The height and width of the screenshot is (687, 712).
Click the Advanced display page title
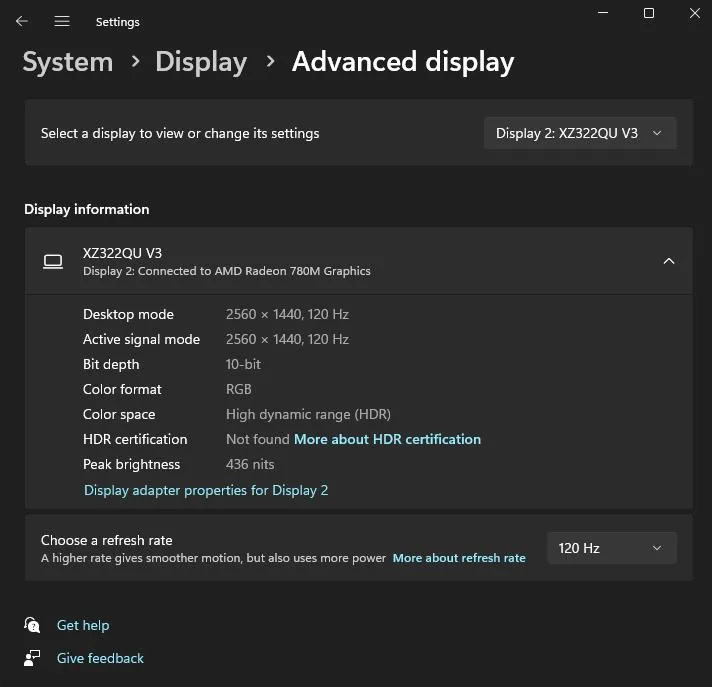coord(403,62)
